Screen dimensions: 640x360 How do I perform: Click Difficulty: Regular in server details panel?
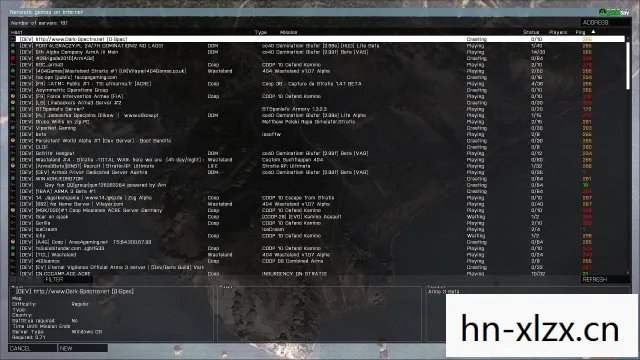pyautogui.click(x=50, y=304)
